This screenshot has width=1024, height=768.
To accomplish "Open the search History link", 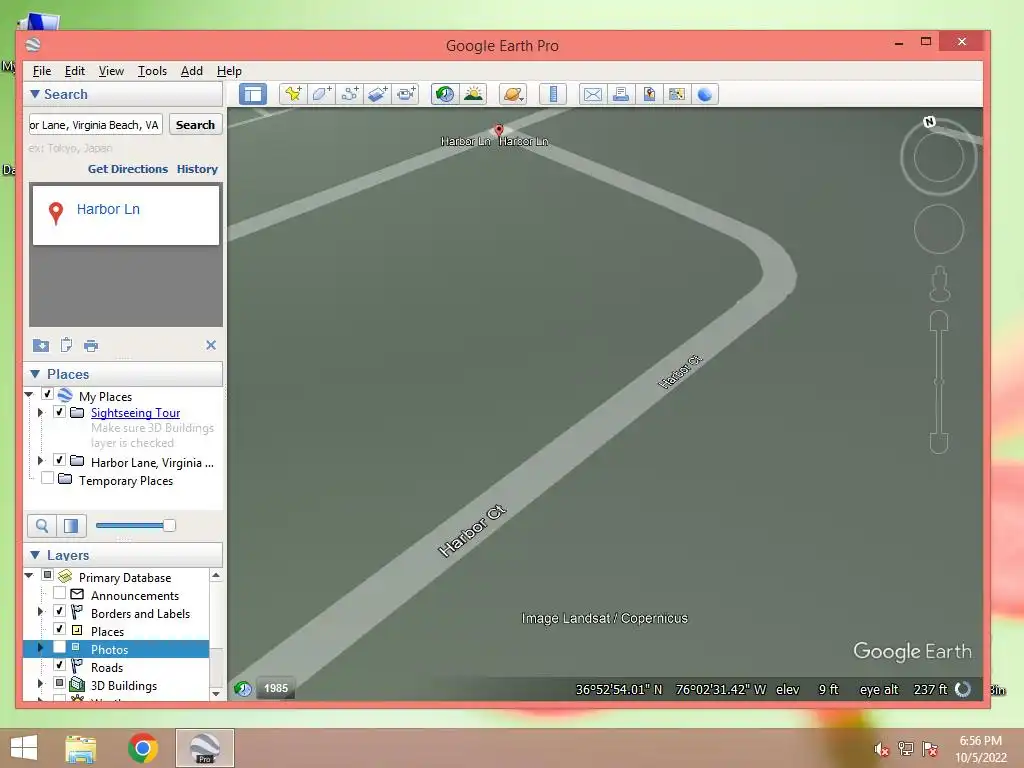I will click(x=197, y=169).
